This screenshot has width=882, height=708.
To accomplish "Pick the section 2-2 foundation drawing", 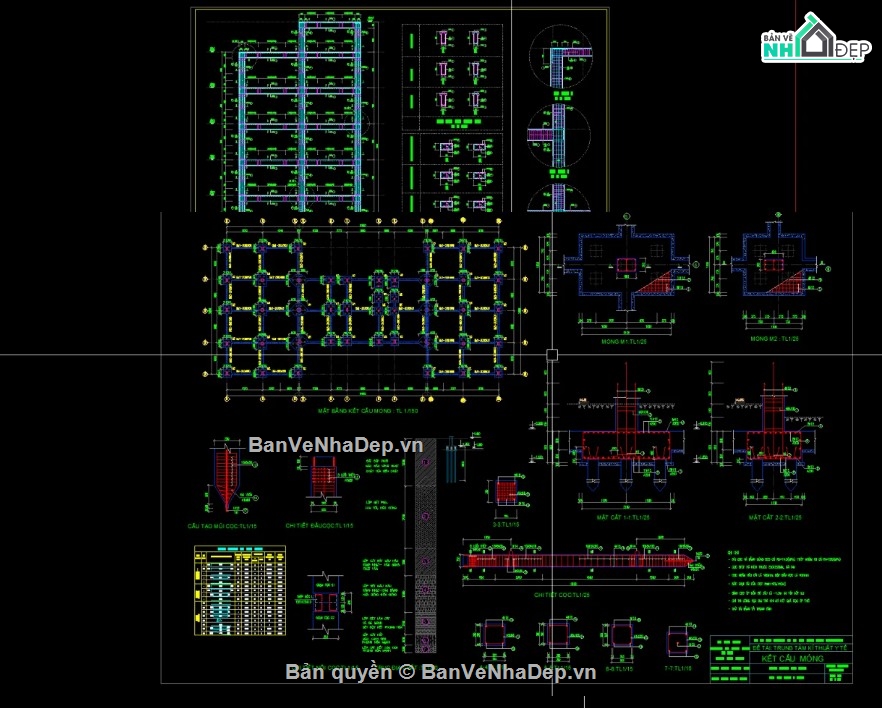I will click(x=773, y=436).
